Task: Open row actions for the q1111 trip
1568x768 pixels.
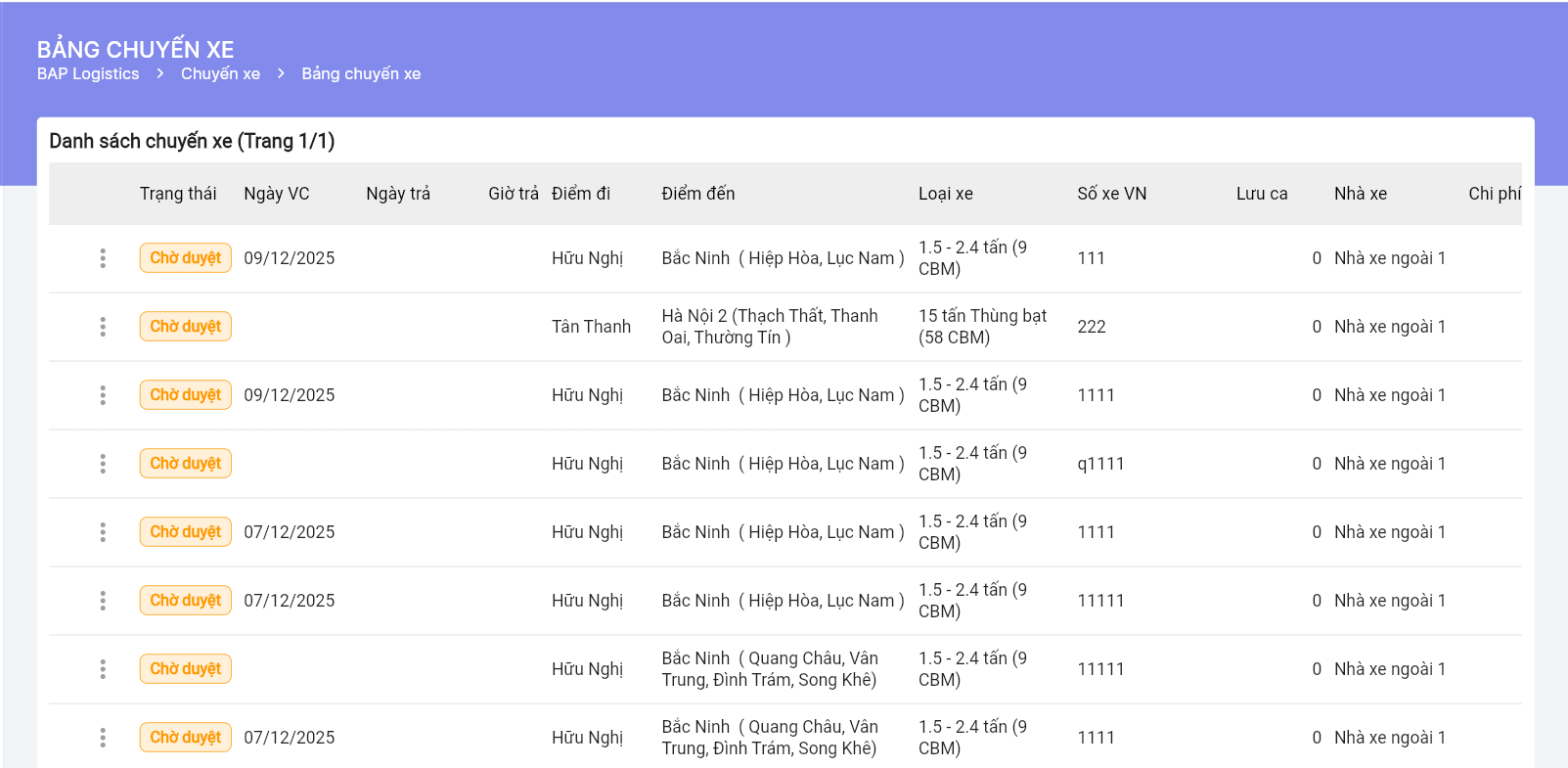Action: tap(103, 464)
